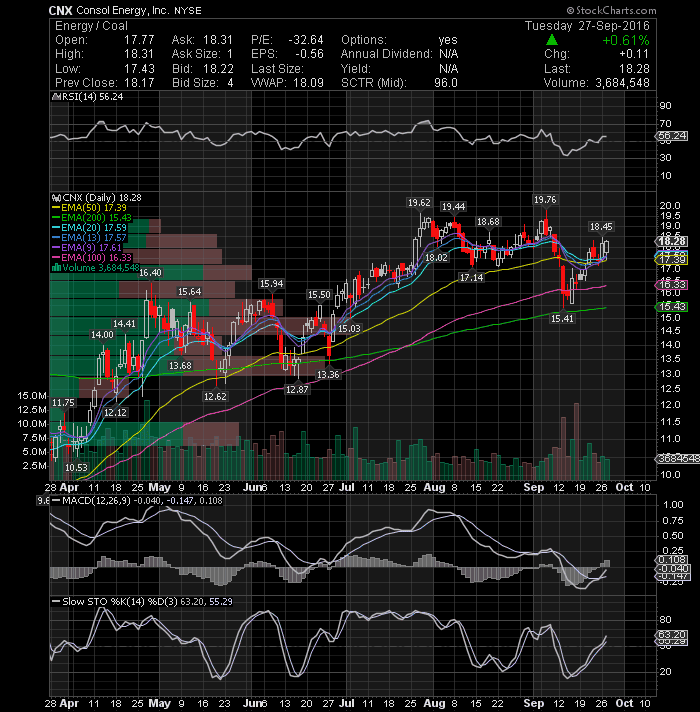Click the EPS value -0.56
The height and width of the screenshot is (712, 700).
pyautogui.click(x=309, y=54)
